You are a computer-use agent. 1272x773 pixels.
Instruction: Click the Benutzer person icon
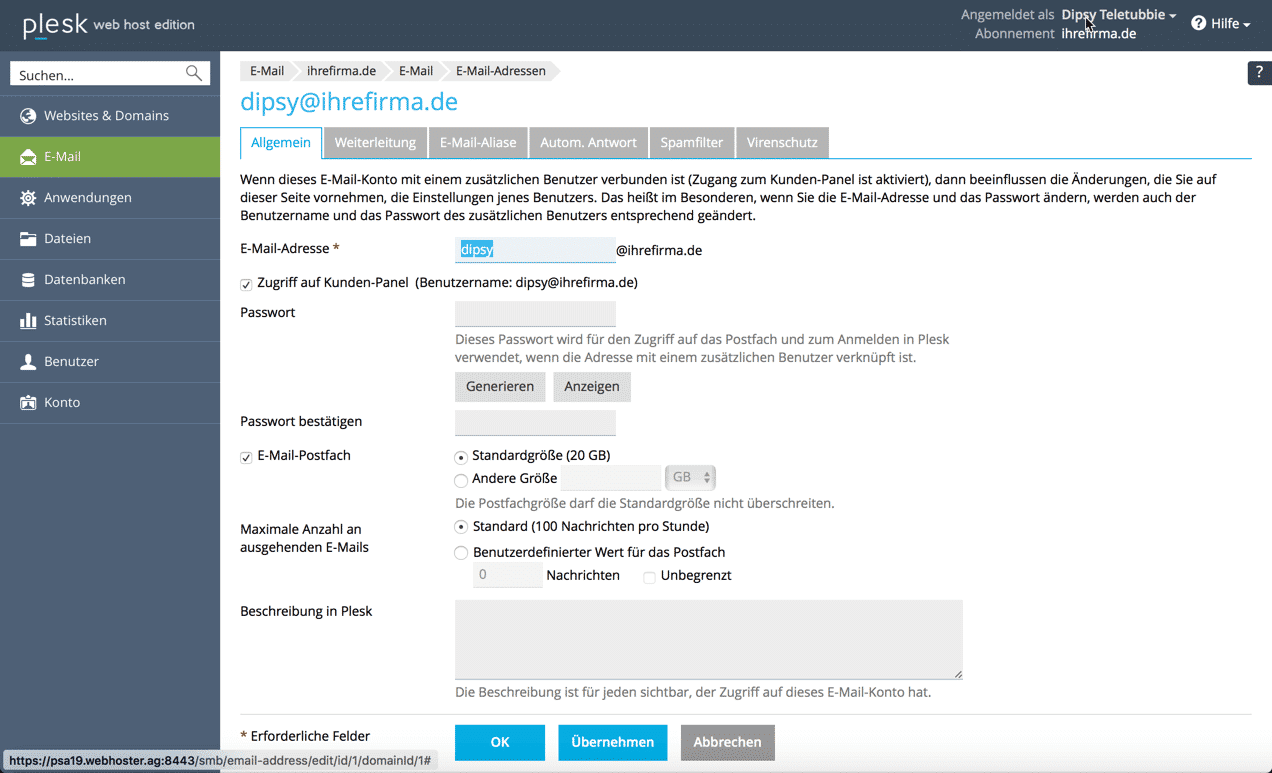(x=28, y=362)
